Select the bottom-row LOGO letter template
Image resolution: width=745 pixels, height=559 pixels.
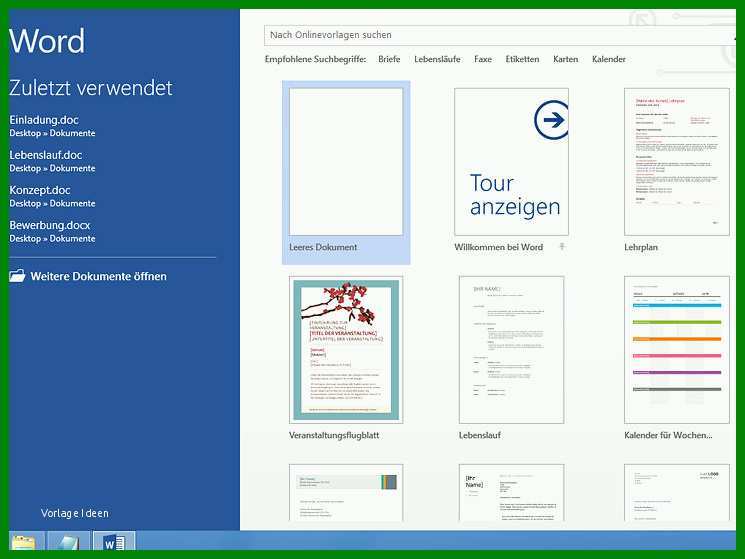(x=677, y=493)
